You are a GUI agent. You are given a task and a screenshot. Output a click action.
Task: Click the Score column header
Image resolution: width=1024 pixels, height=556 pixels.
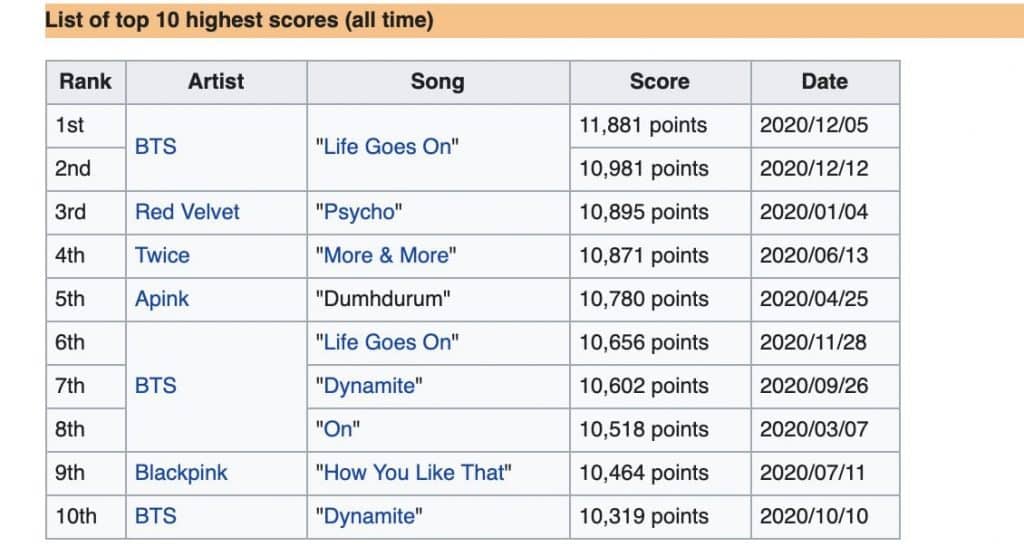[659, 82]
